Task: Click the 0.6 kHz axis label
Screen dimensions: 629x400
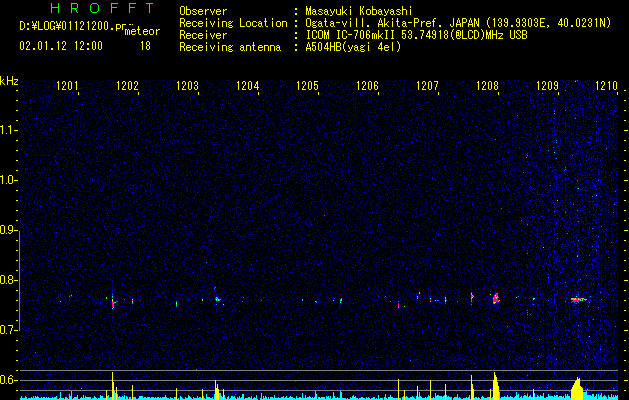Action: [x=8, y=380]
